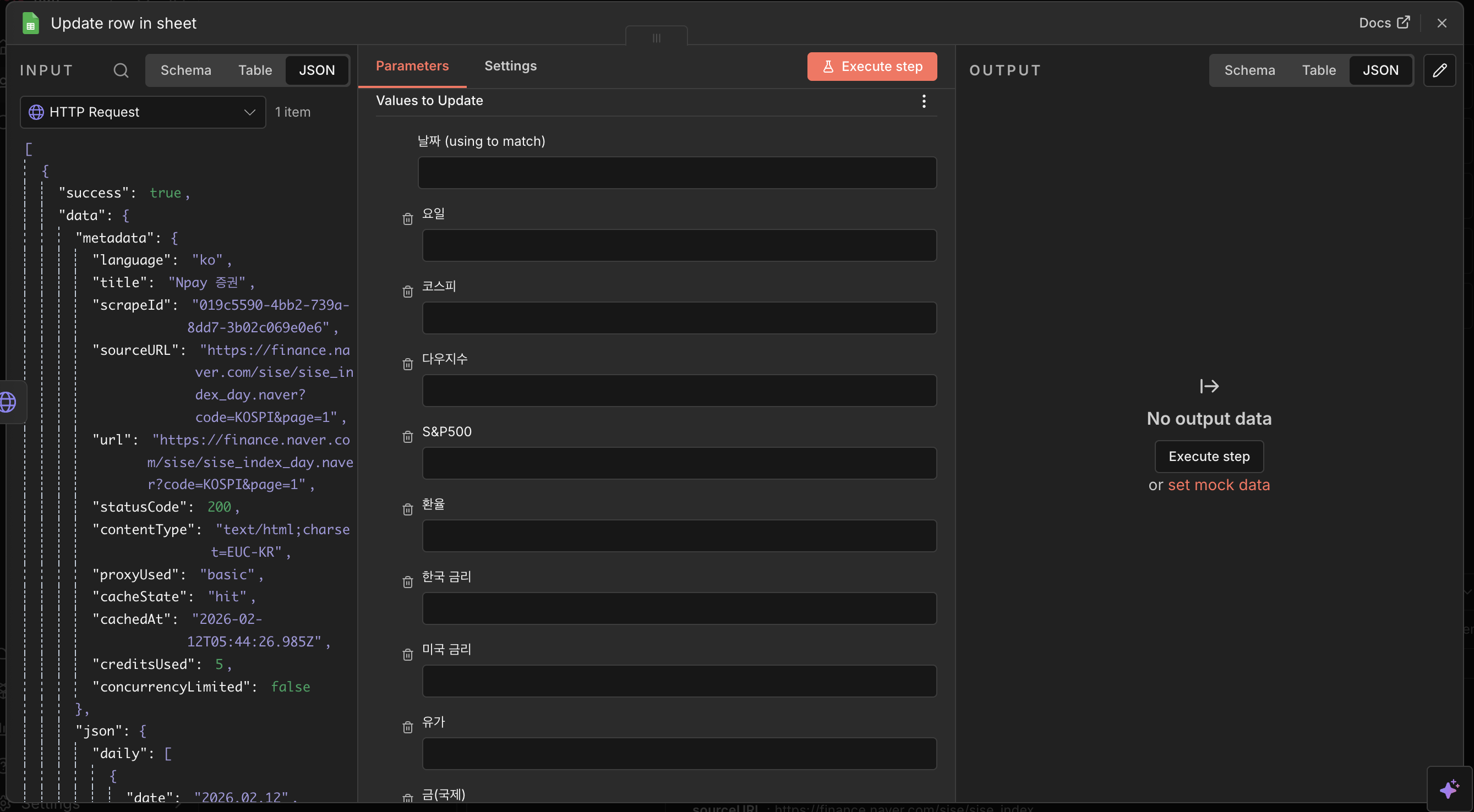1474x812 pixels.
Task: Open the Settings tab
Action: 510,67
